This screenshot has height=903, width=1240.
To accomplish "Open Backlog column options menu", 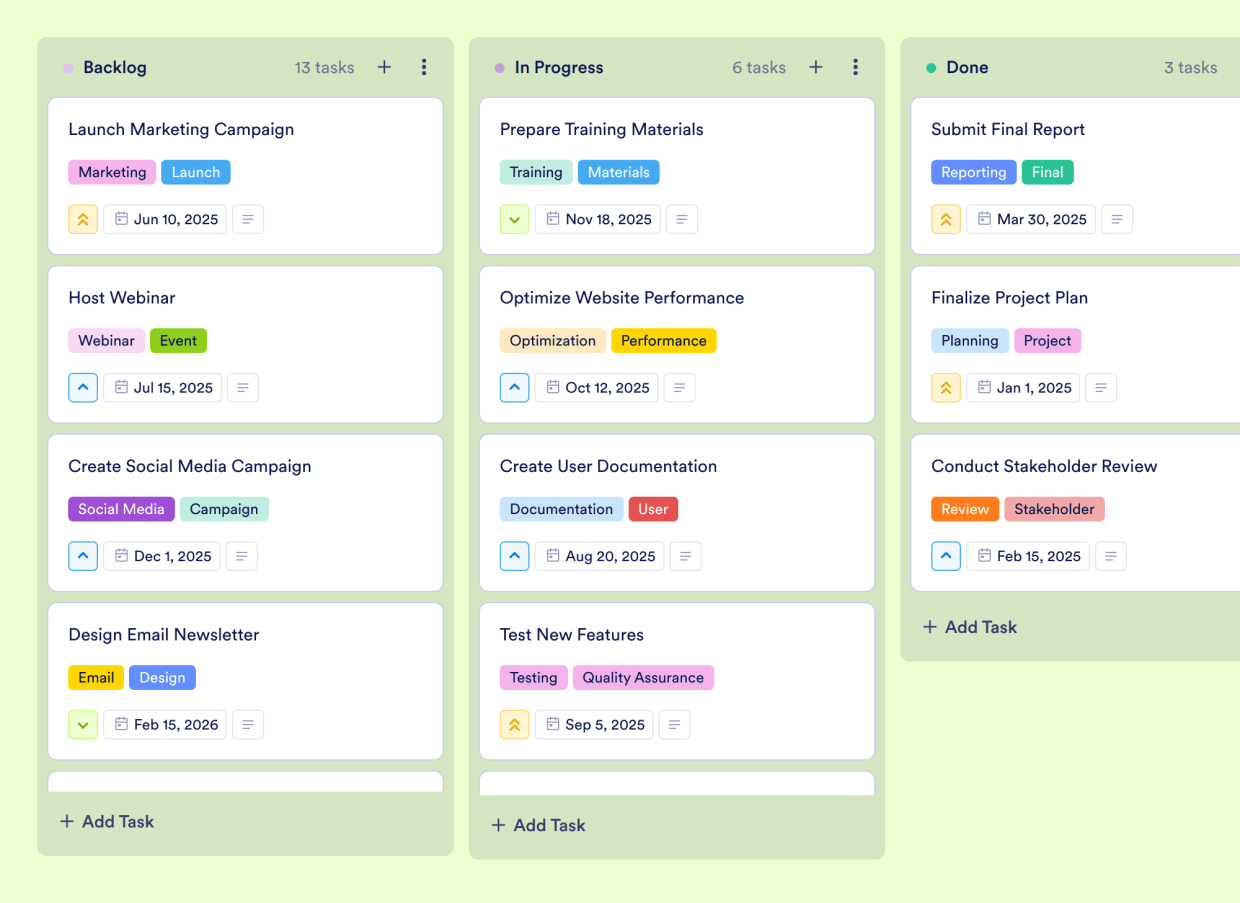I will [424, 67].
